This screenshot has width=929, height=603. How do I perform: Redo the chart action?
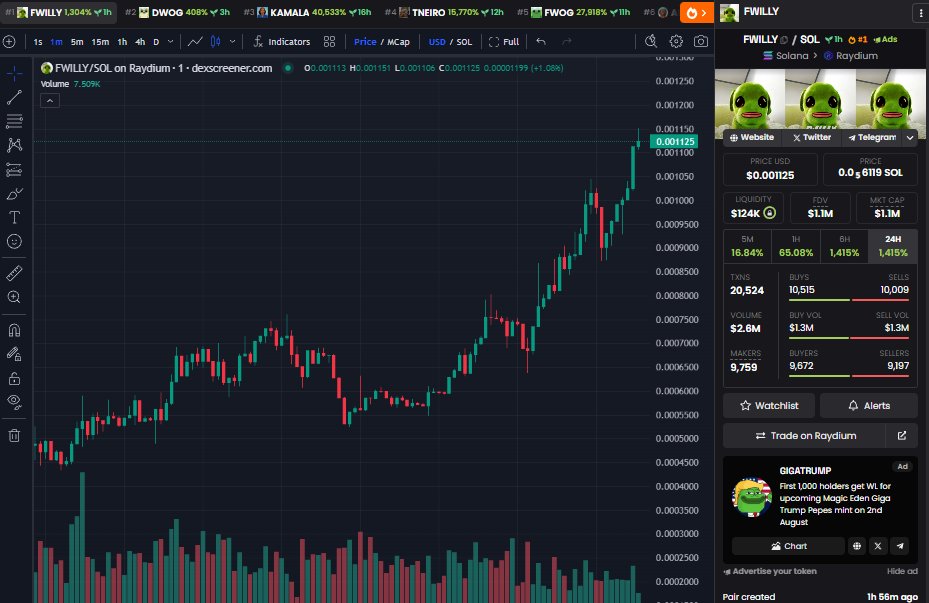pos(567,41)
